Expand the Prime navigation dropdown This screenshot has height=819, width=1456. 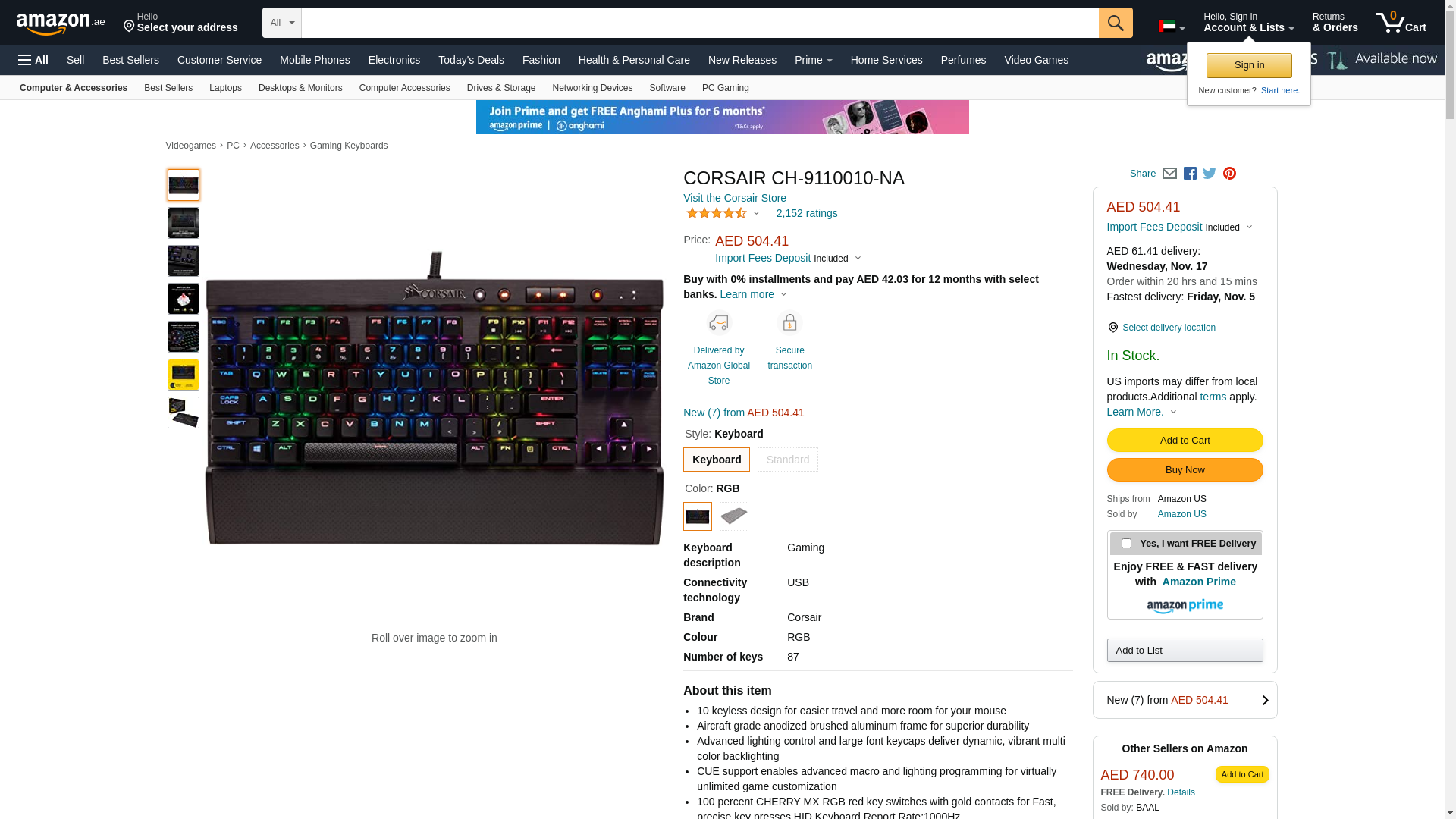pyautogui.click(x=813, y=60)
